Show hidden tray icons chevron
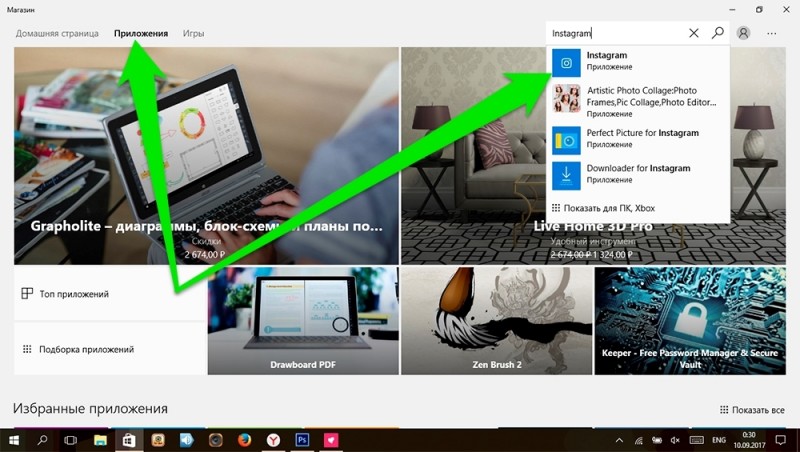Screen dimensions: 800x452 tap(619, 440)
